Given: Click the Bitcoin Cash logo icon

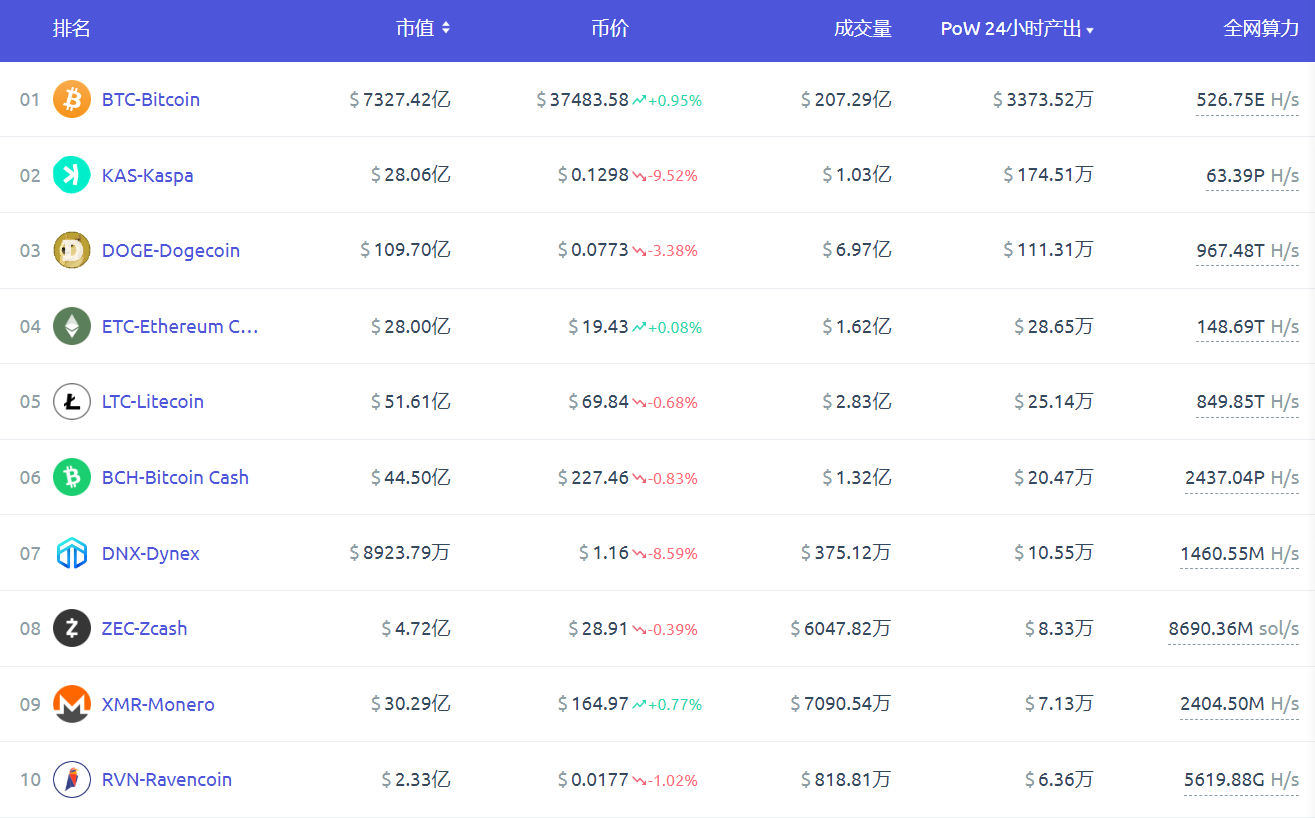Looking at the screenshot, I should (71, 477).
